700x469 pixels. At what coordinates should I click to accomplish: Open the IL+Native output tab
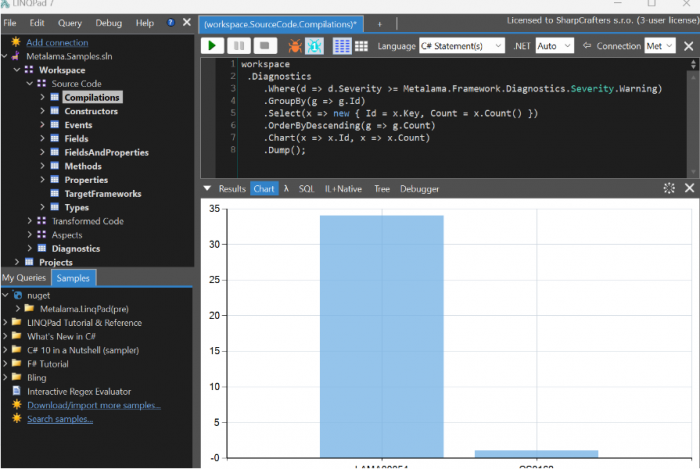[x=343, y=189]
